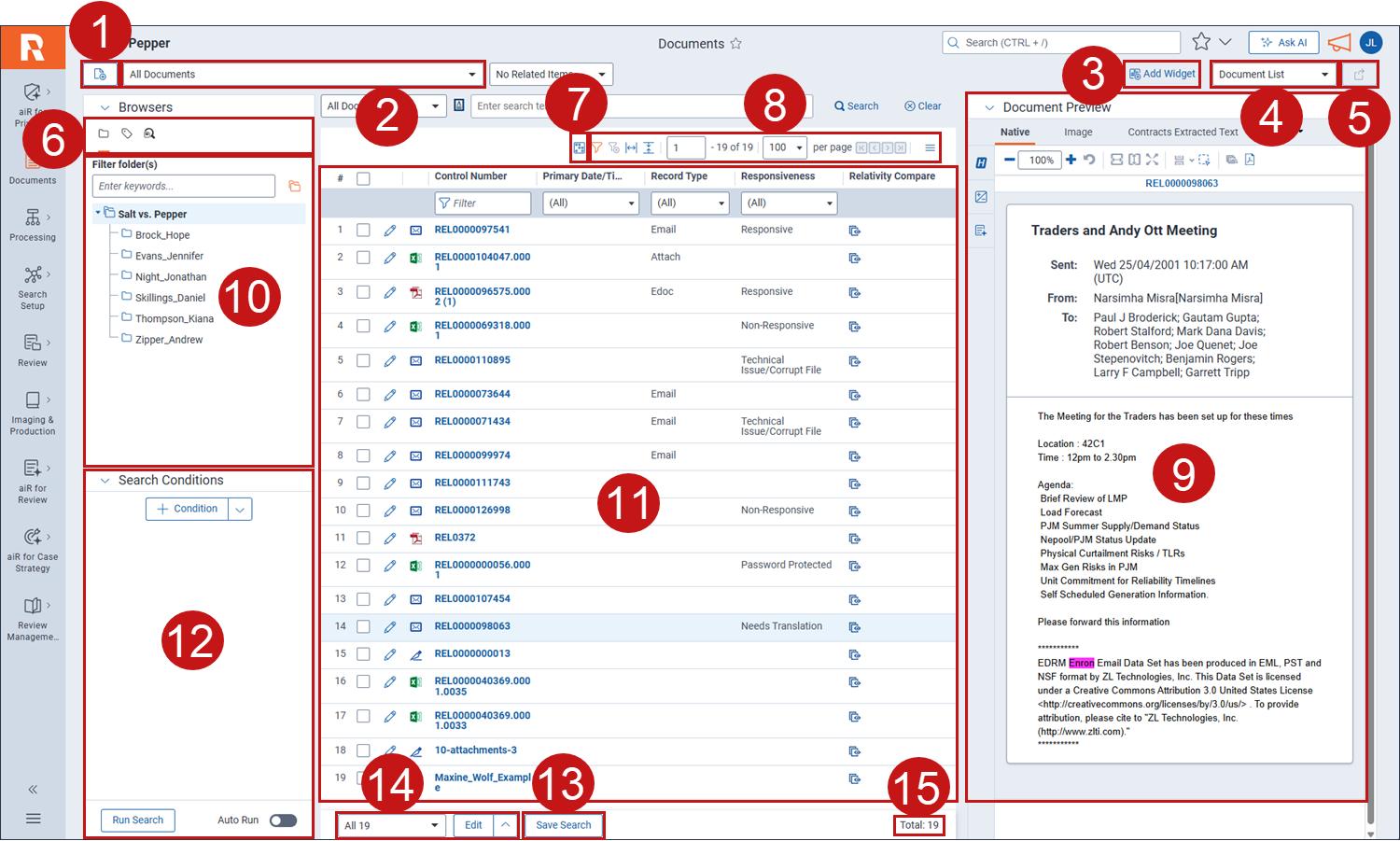The height and width of the screenshot is (841, 1400).
Task: Click the Save Search button
Action: tap(564, 825)
